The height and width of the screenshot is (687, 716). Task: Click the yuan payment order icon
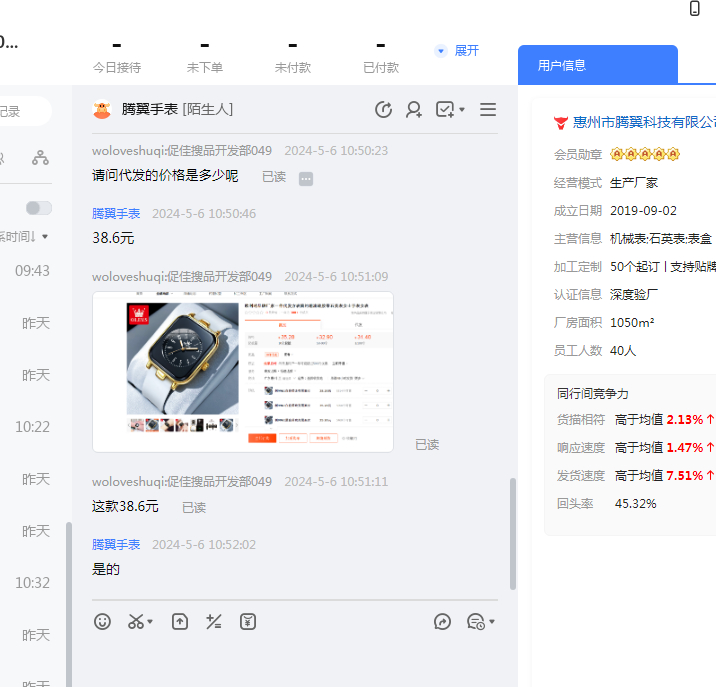tap(248, 622)
